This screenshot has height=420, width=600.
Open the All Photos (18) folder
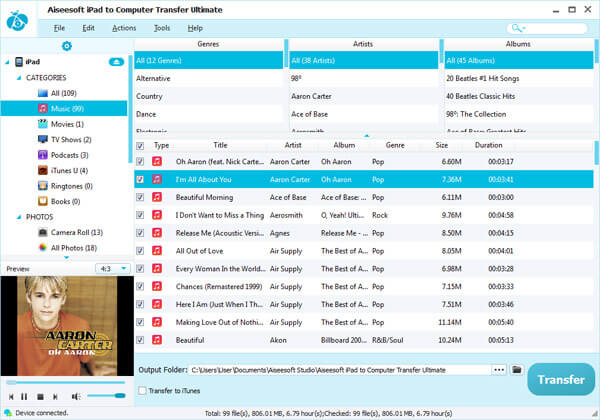[x=67, y=247]
